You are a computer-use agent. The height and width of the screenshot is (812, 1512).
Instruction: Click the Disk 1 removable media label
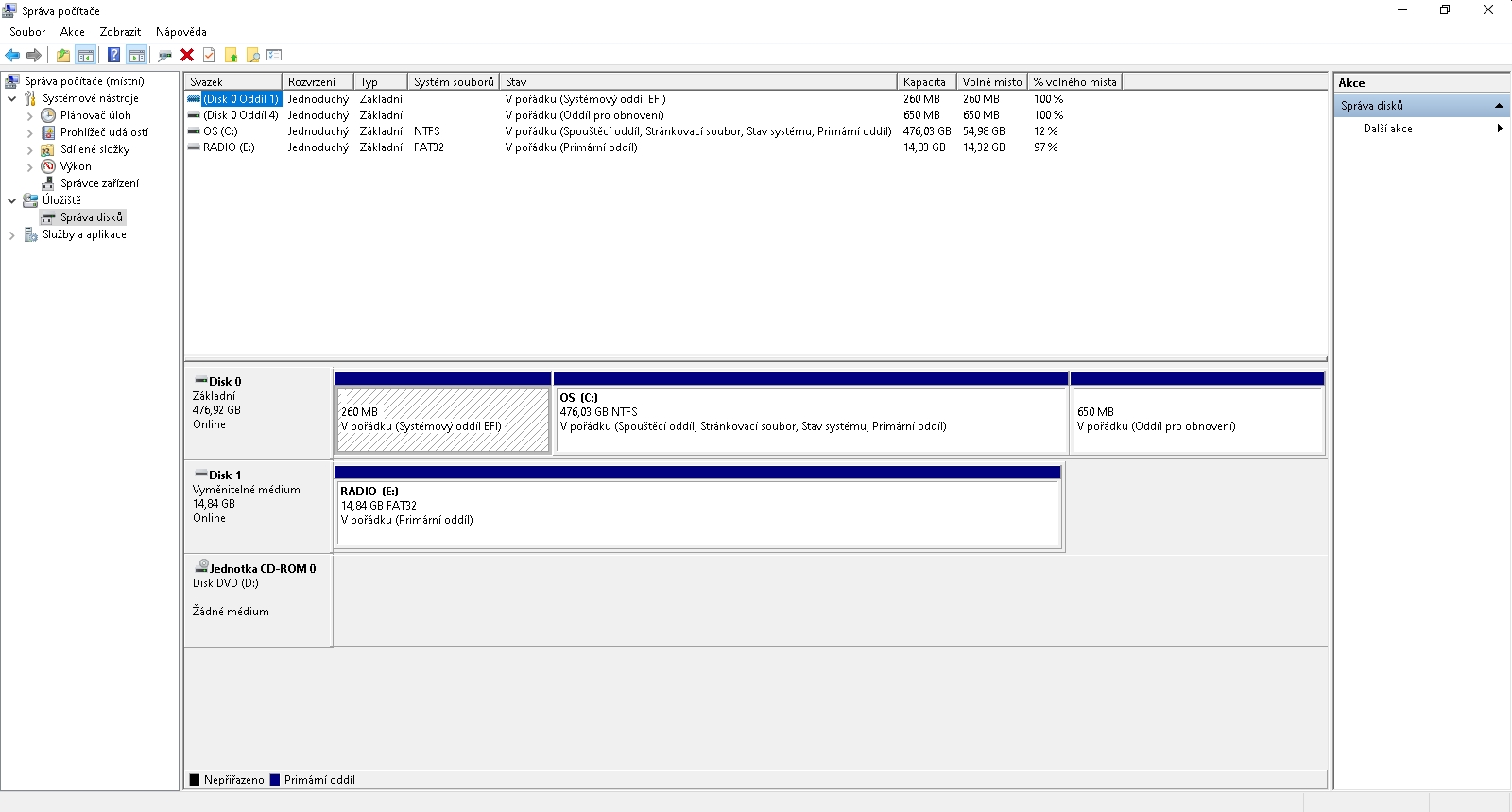point(258,506)
